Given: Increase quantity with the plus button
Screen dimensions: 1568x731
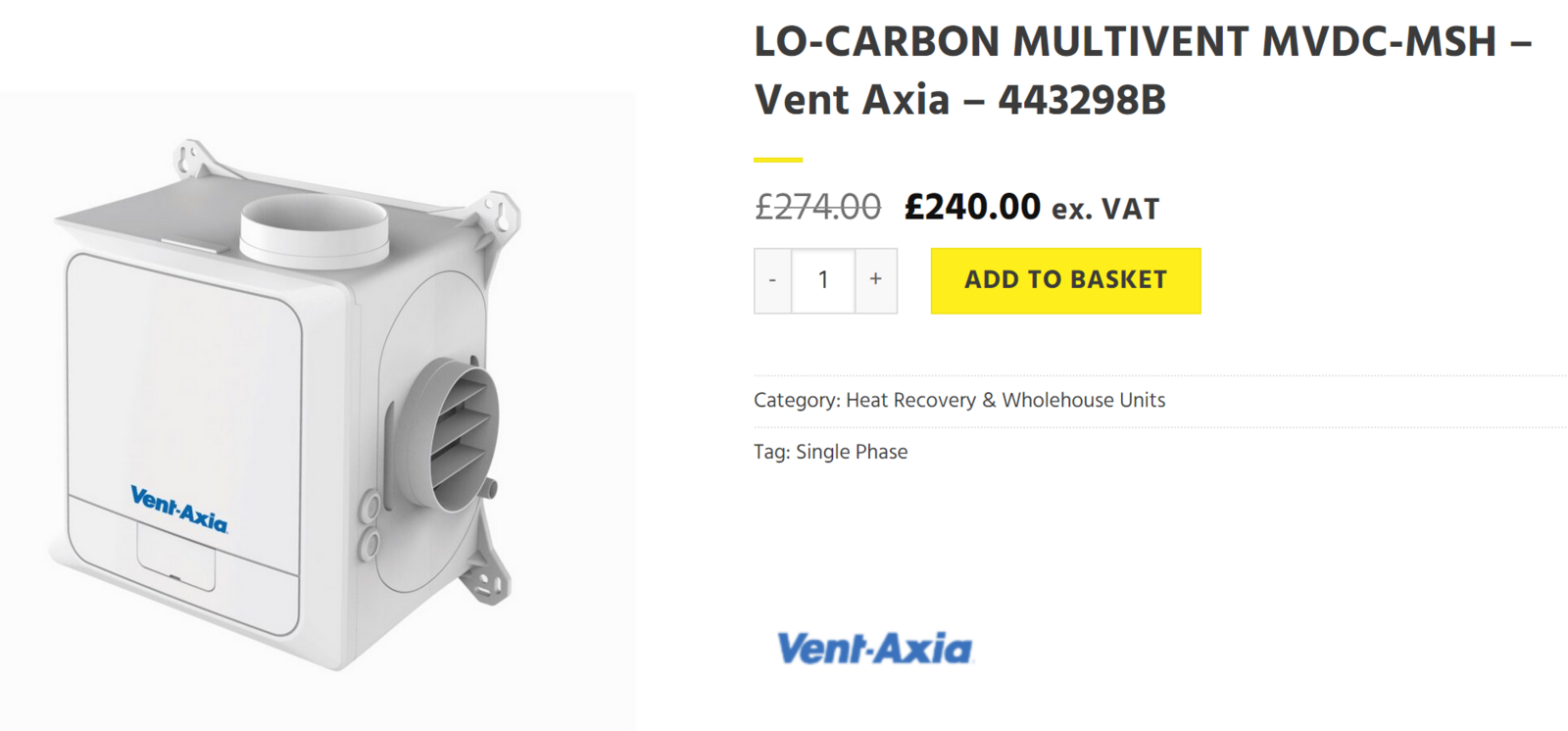Looking at the screenshot, I should 876,281.
